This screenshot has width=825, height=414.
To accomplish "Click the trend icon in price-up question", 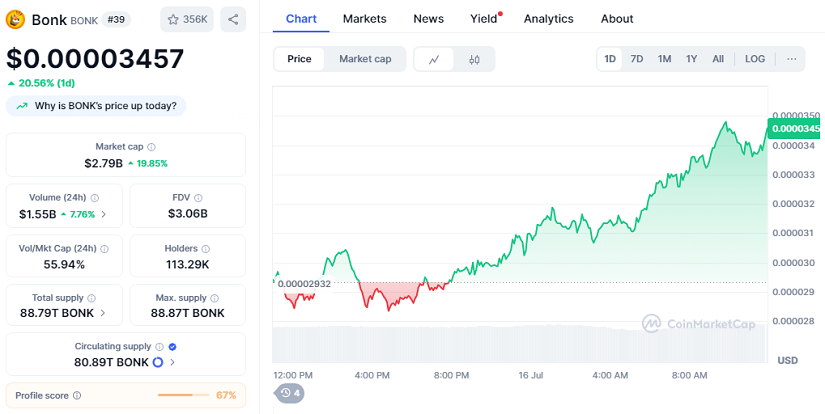I will [22, 106].
